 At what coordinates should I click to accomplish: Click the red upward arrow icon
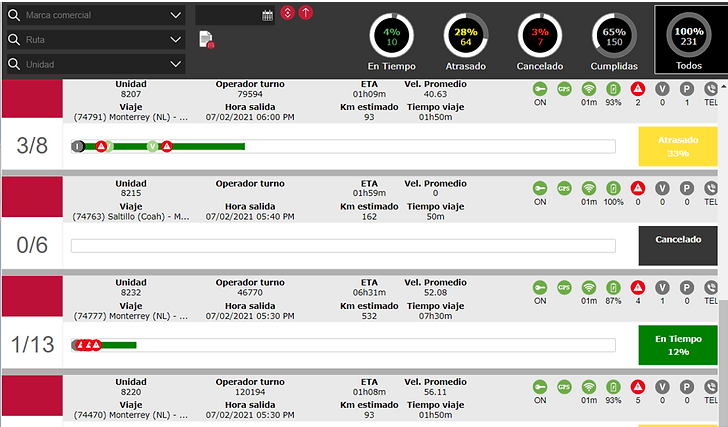pyautogui.click(x=306, y=13)
